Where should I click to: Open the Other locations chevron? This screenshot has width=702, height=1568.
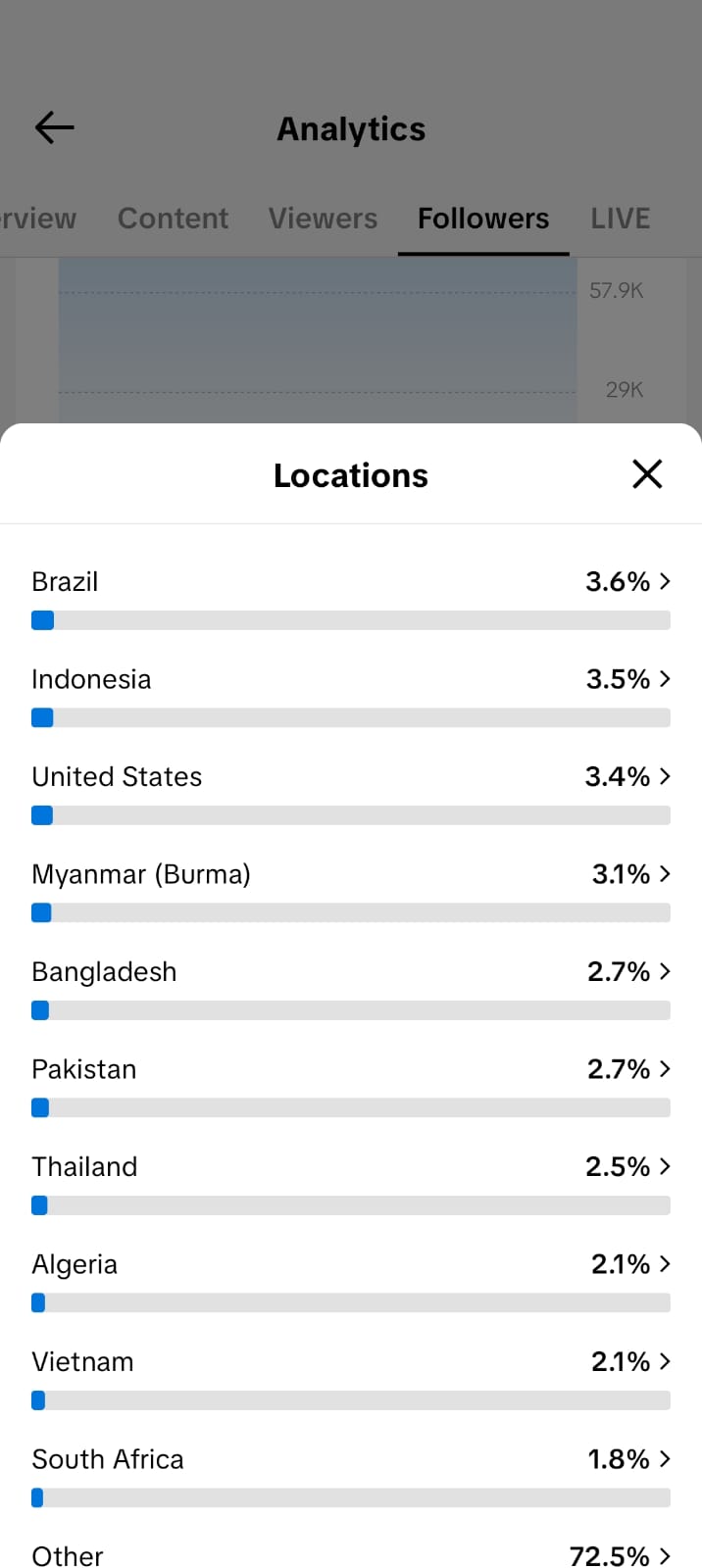click(665, 1555)
